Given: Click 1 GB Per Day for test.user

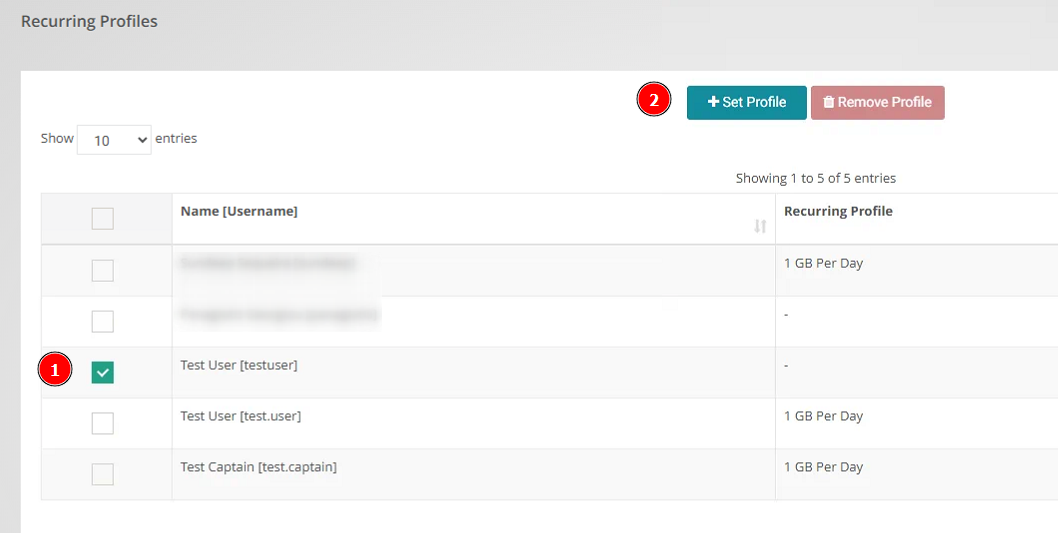Looking at the screenshot, I should (823, 416).
